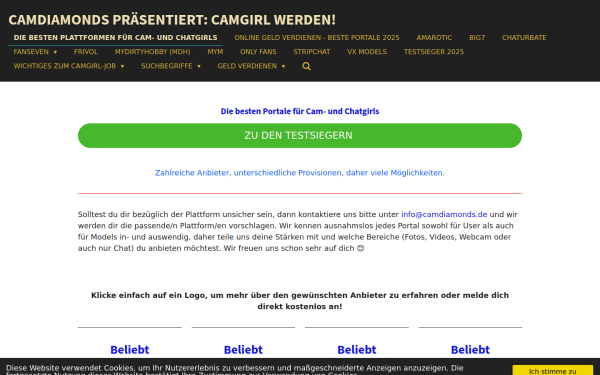
Task: Open the STRIPCHAT menu item
Action: pos(311,52)
